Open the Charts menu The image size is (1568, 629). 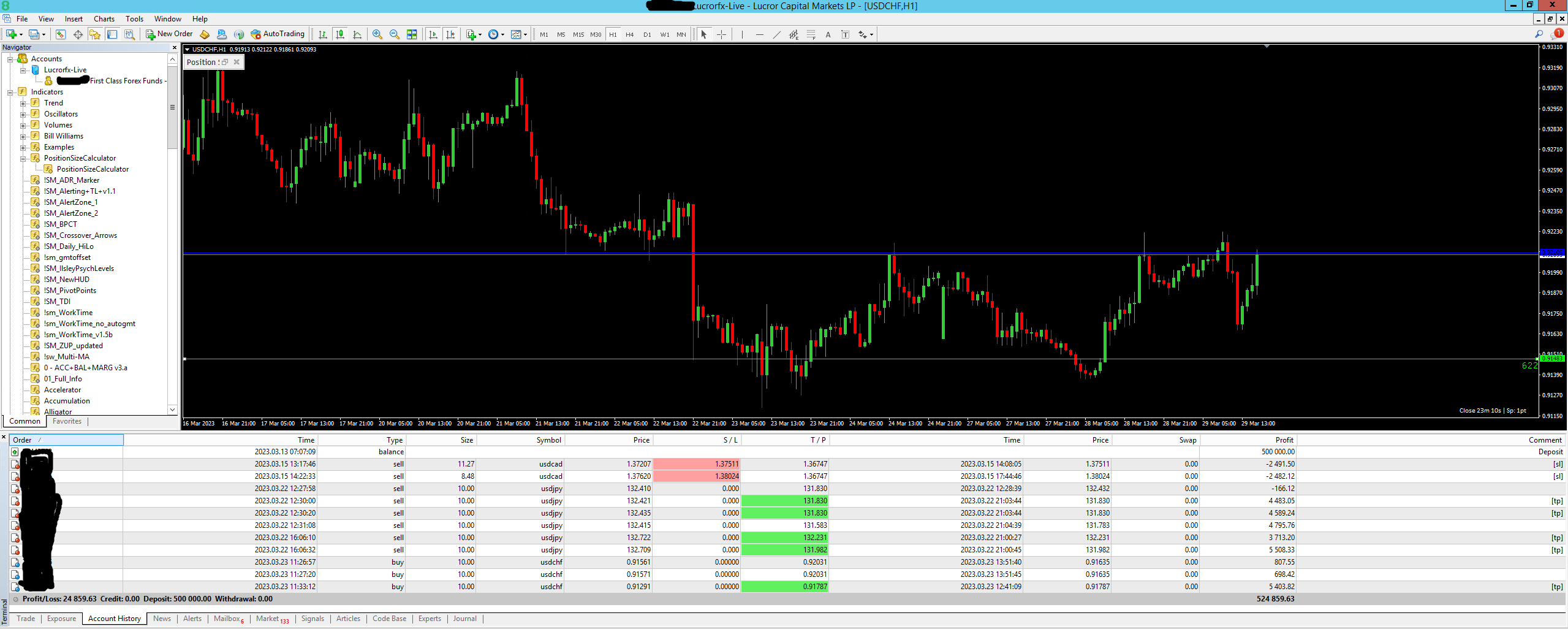(104, 18)
